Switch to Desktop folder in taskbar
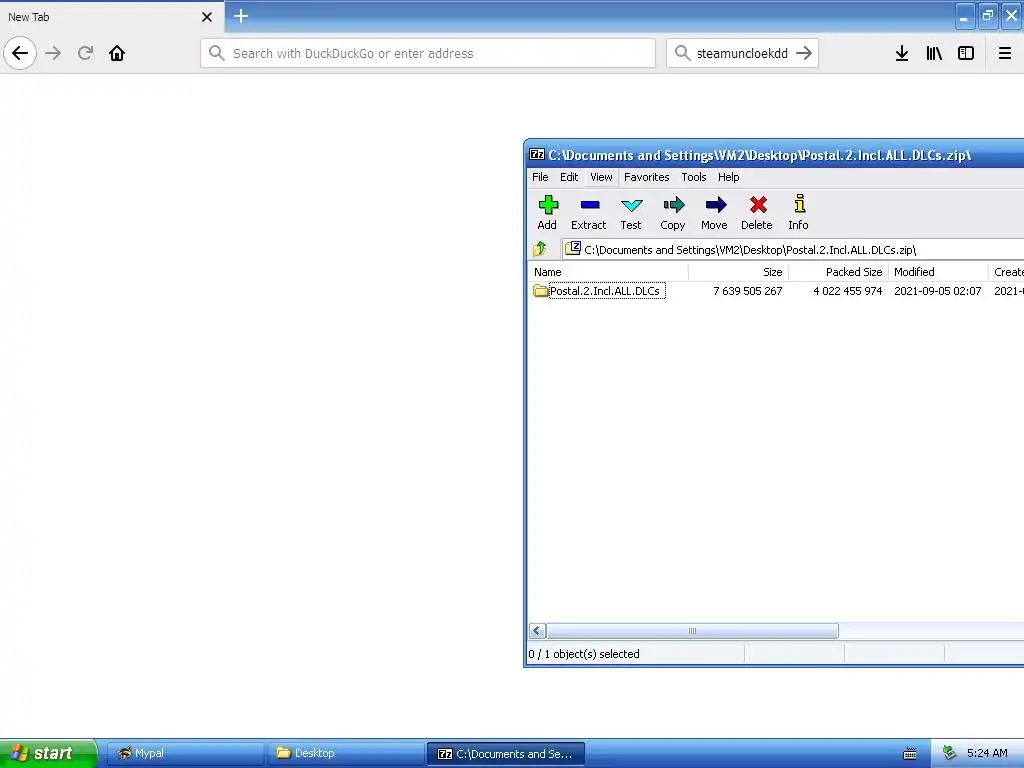 tap(345, 753)
